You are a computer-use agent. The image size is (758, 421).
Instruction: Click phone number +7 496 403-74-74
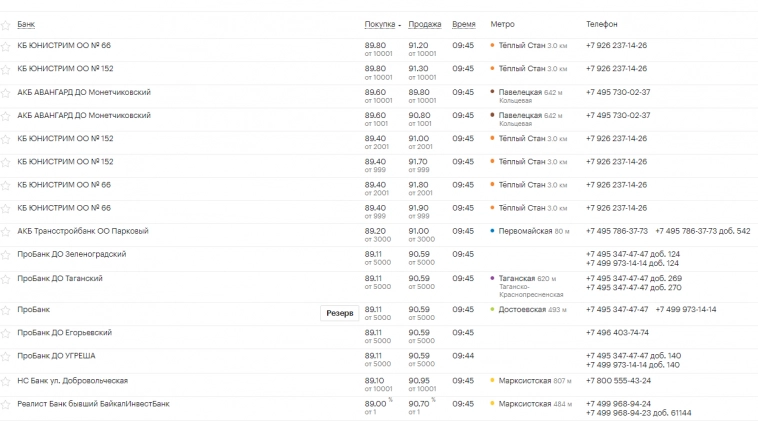click(x=617, y=333)
